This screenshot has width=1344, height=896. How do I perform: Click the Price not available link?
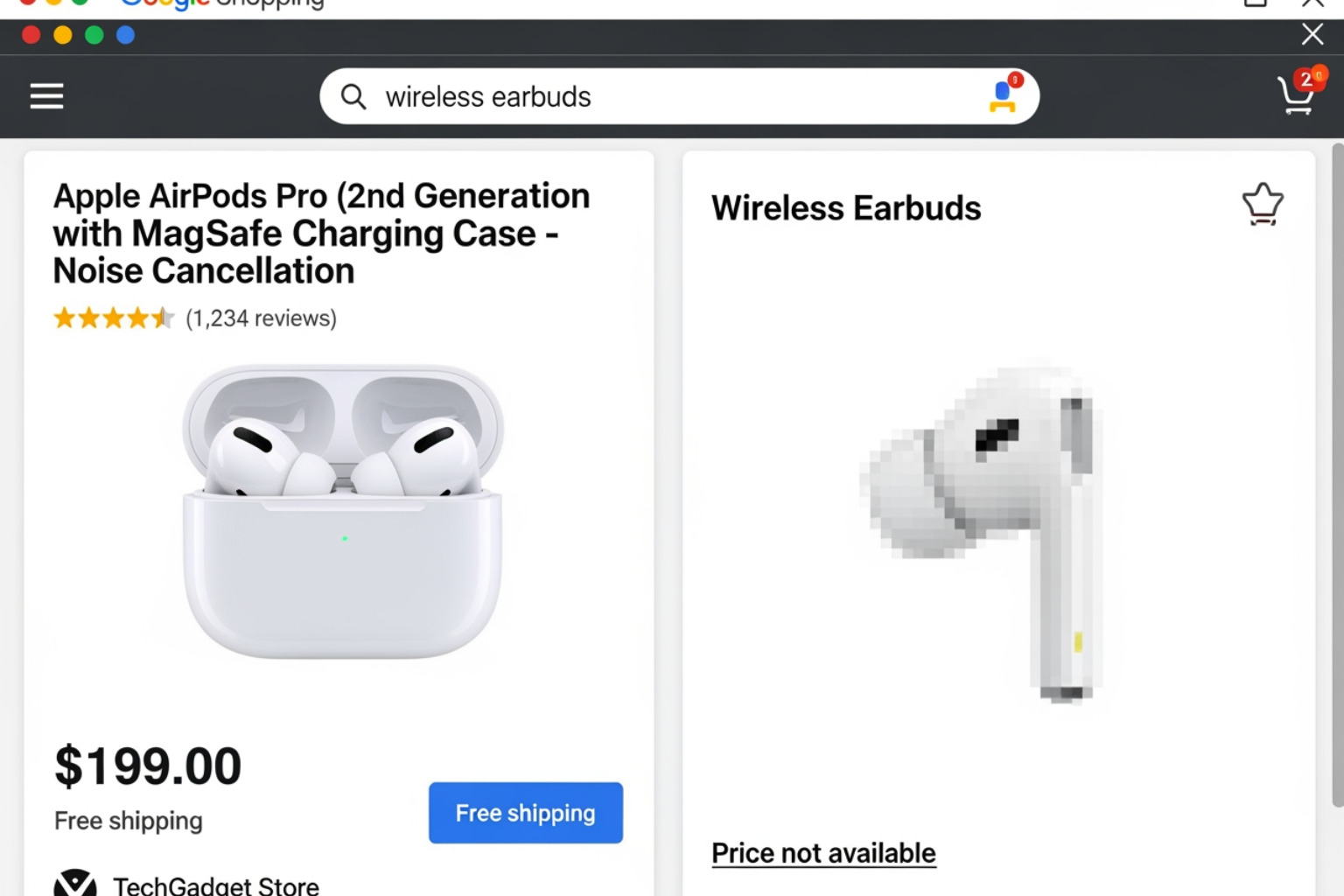(x=823, y=851)
